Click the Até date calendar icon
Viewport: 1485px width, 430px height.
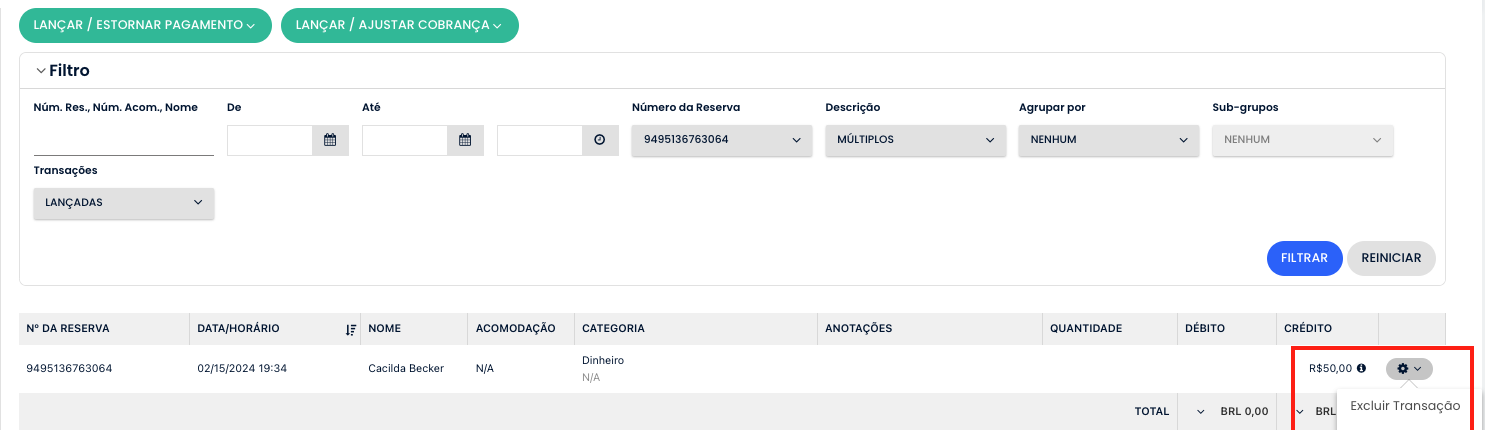[465, 141]
